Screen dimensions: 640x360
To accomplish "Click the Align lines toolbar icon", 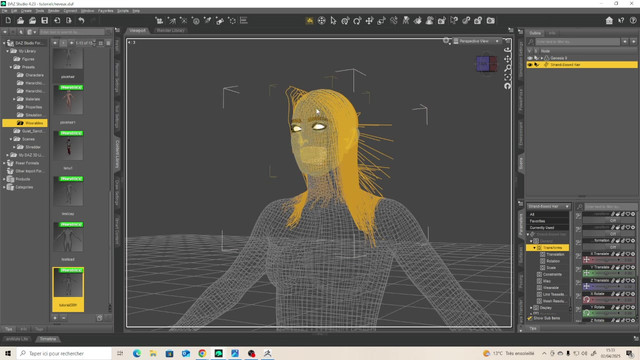I will [244, 20].
